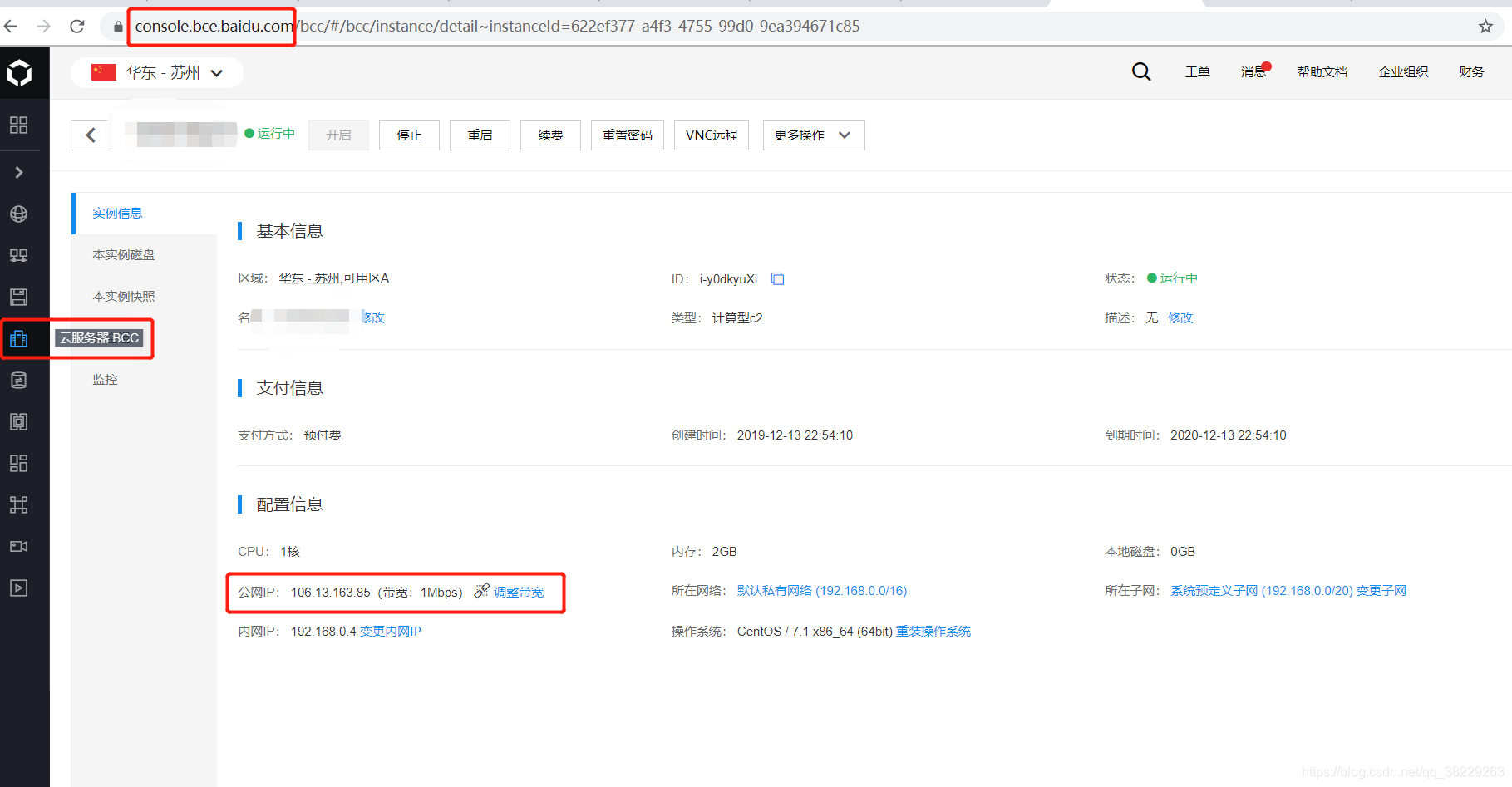This screenshot has height=787, width=1512.
Task: Click the bandwidth adjust plug icon
Action: coord(481,591)
